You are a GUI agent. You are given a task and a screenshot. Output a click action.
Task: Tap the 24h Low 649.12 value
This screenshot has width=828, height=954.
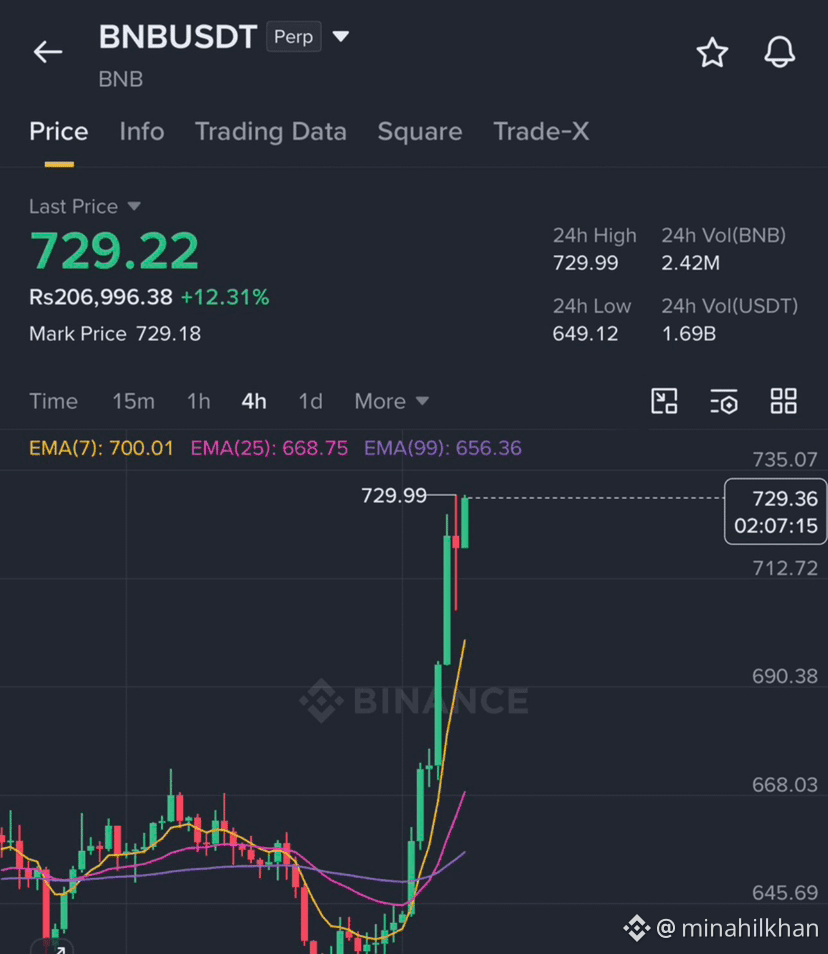pyautogui.click(x=585, y=333)
